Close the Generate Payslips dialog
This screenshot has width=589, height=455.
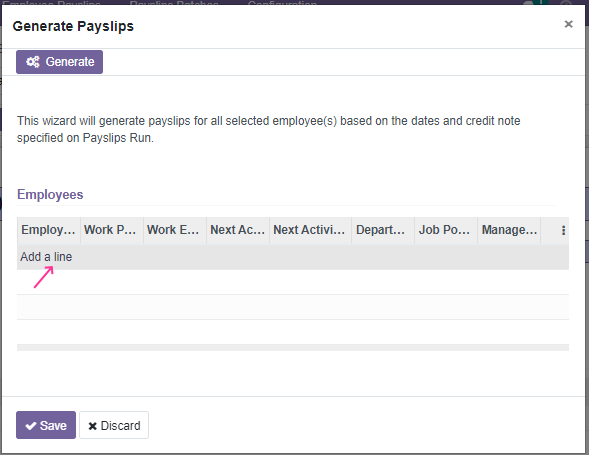568,24
